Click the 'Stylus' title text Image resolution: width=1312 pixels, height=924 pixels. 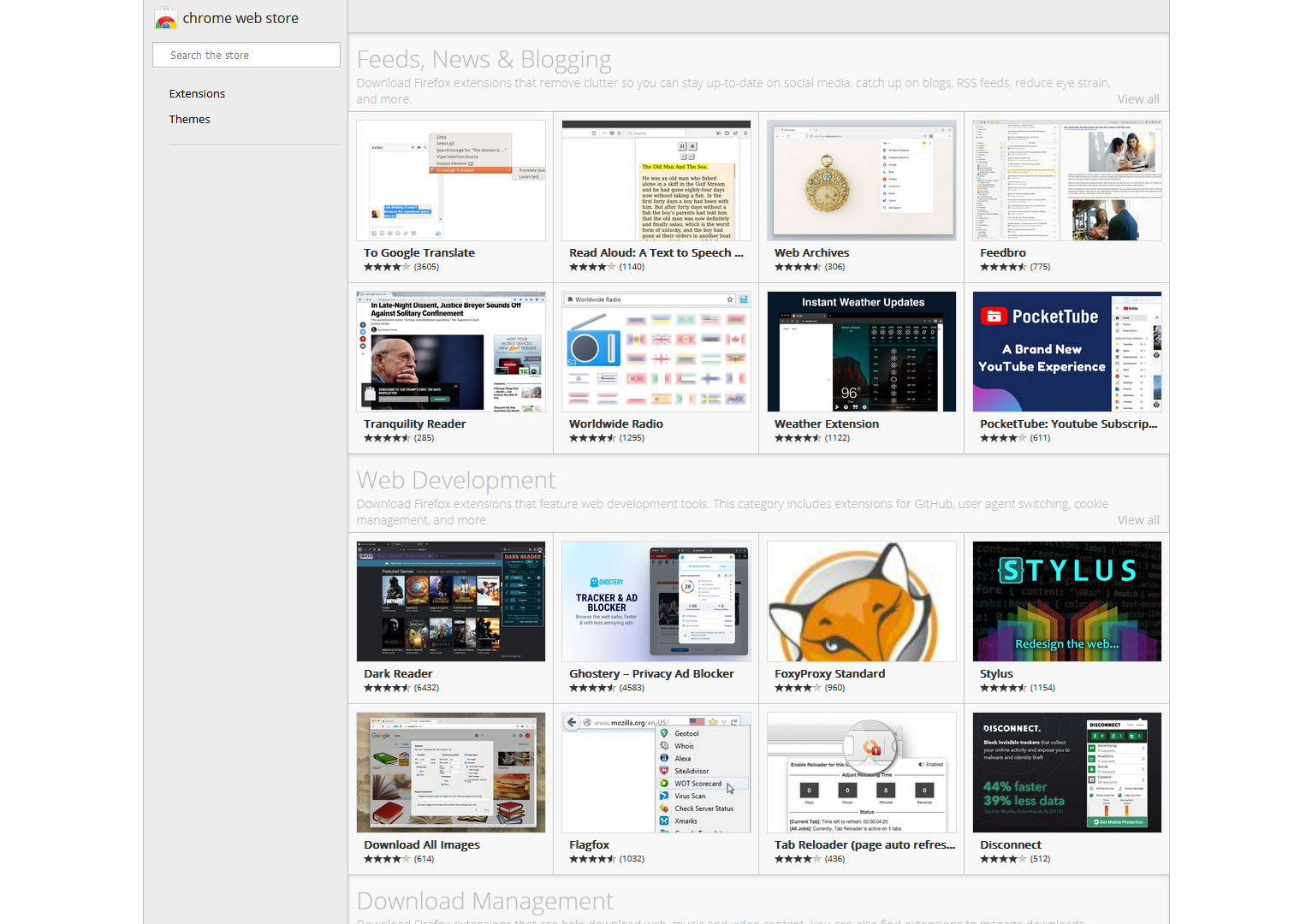click(996, 673)
